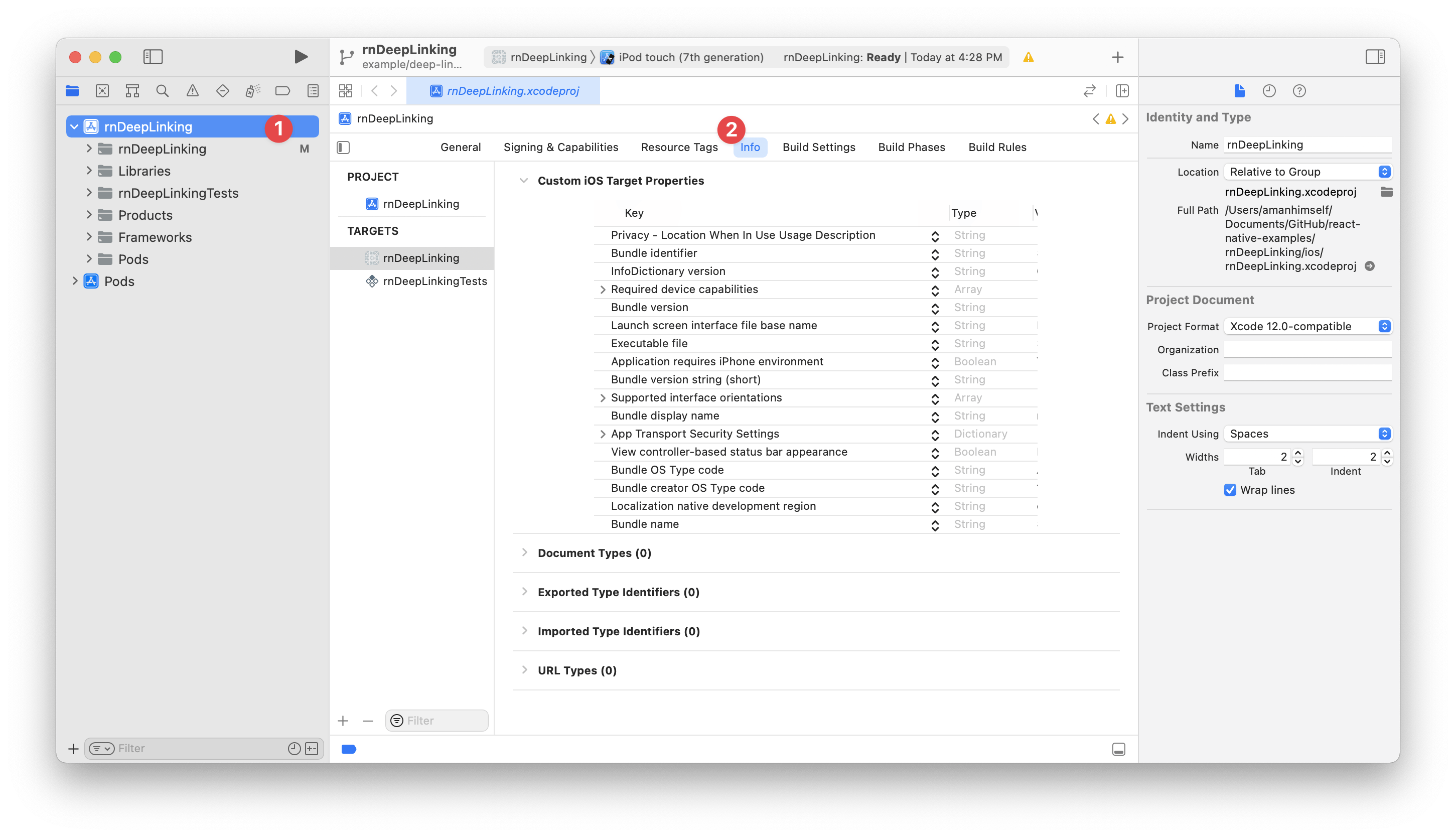Click the swap editor options icon
This screenshot has height=837, width=1456.
(x=1089, y=90)
